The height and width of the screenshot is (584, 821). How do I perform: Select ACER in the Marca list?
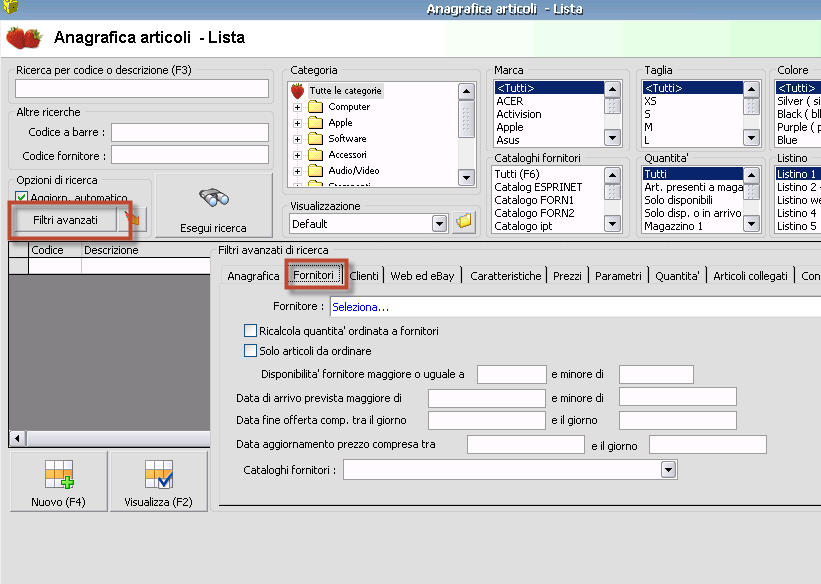click(x=549, y=101)
